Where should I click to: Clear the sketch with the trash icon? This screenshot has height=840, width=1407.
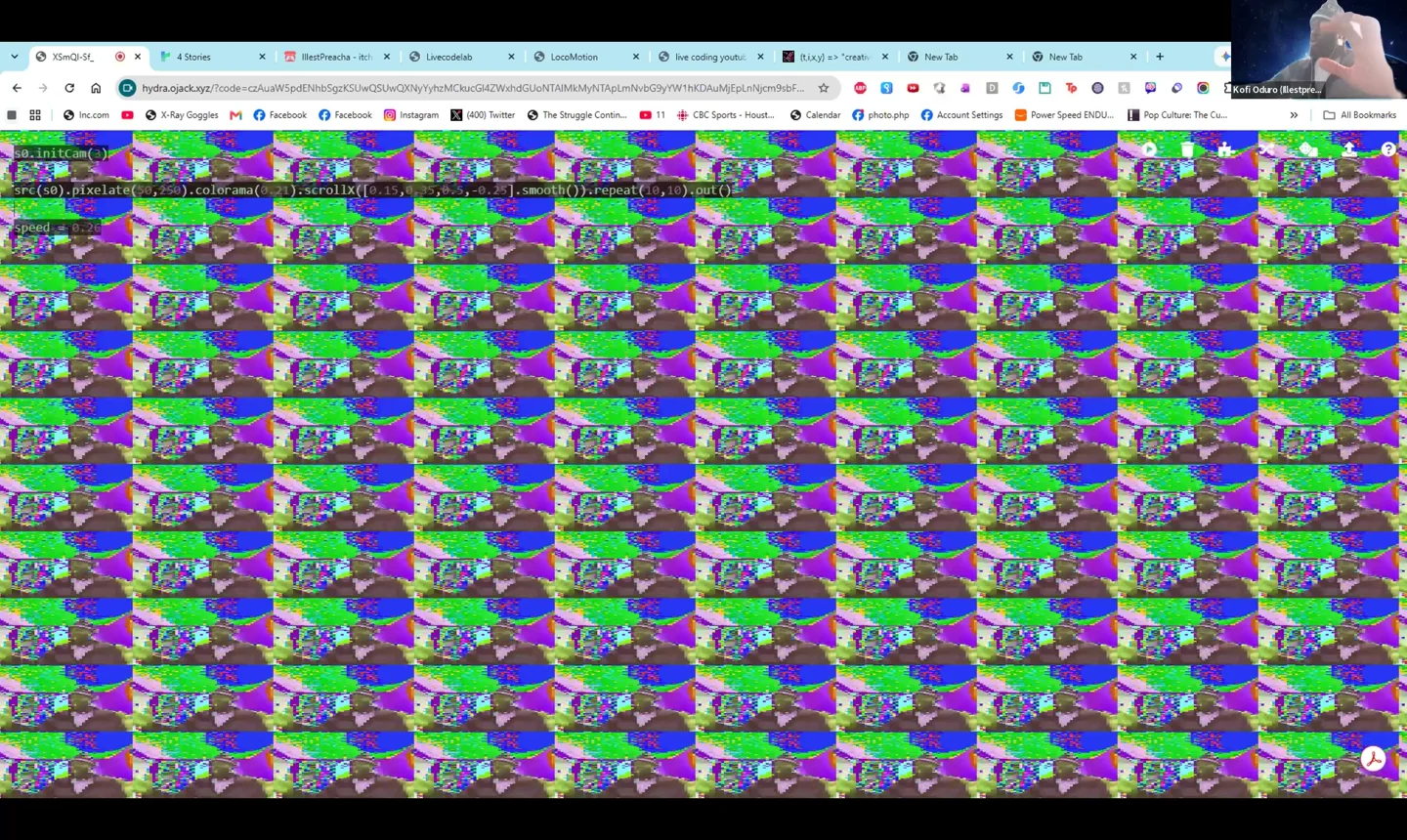(x=1187, y=149)
